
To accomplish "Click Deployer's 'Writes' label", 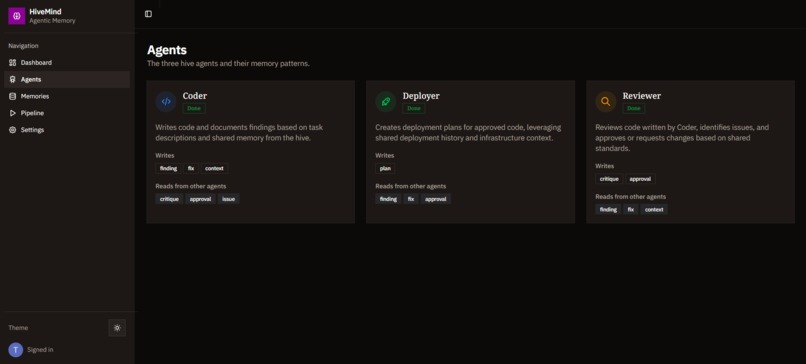I will [384, 155].
